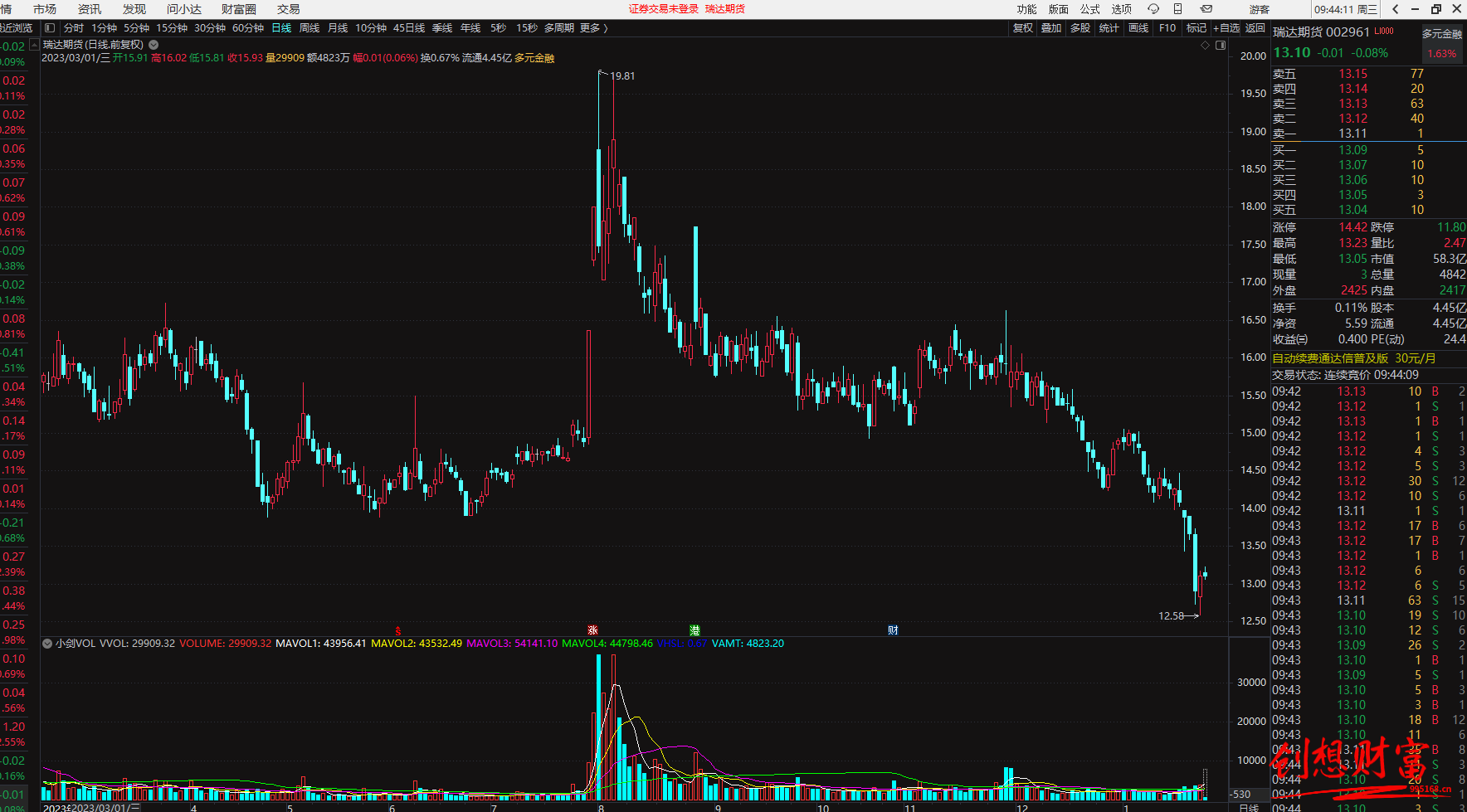Open the 发现 menu
Image resolution: width=1467 pixels, height=812 pixels.
[x=134, y=9]
